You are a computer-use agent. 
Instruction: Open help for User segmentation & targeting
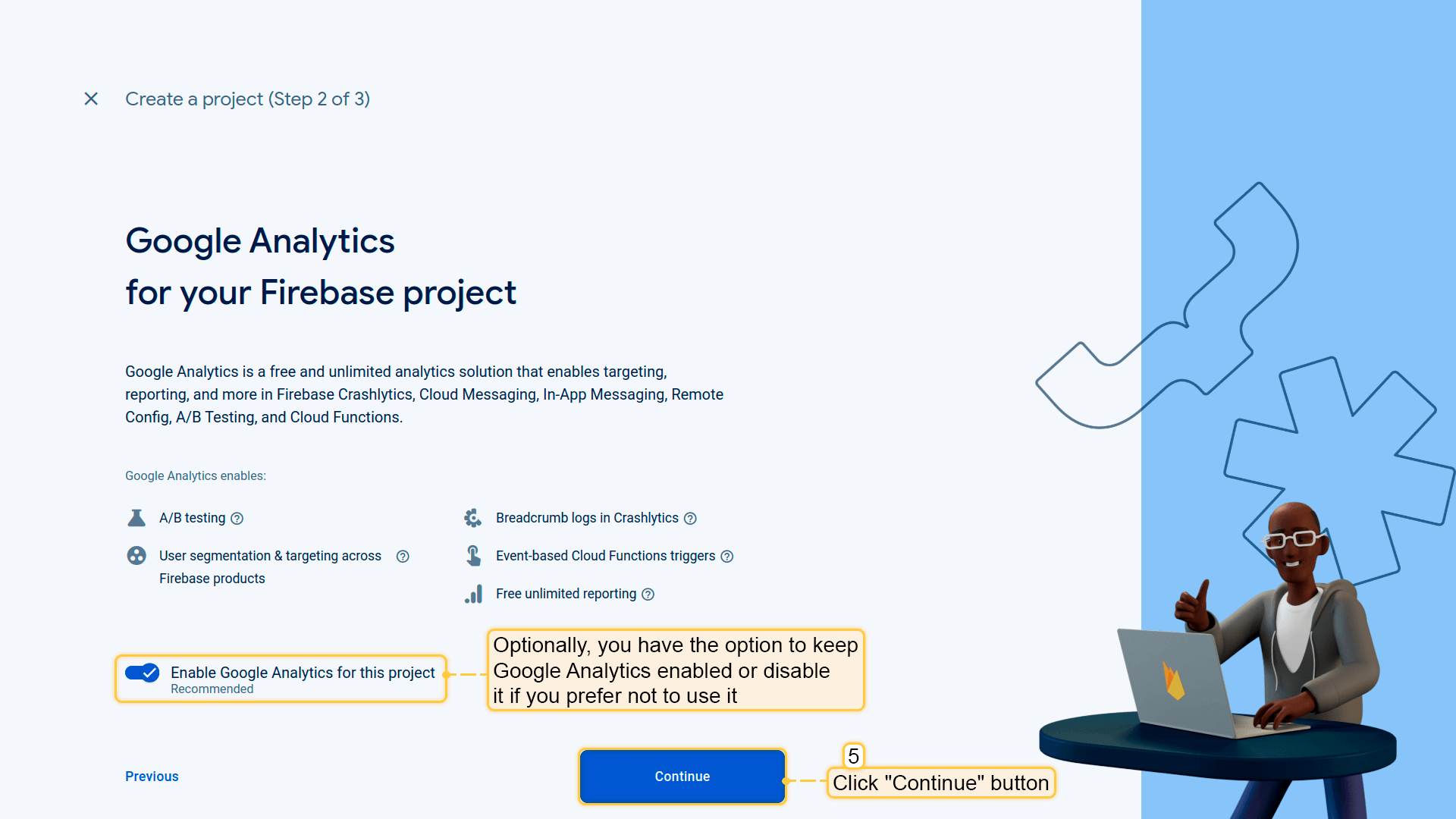[x=403, y=557]
